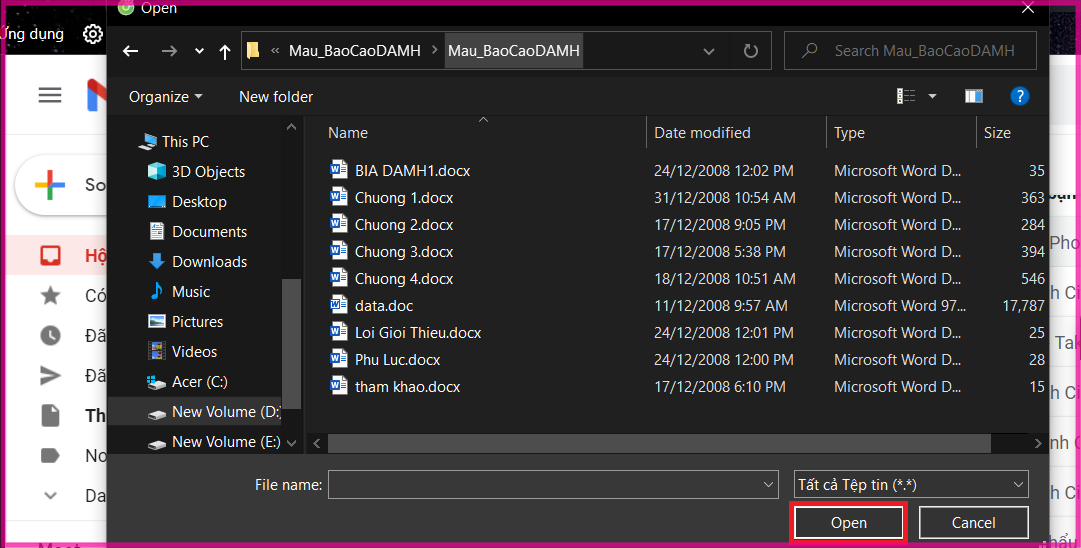The height and width of the screenshot is (548, 1081).
Task: Open the Organize menu
Action: (x=165, y=97)
